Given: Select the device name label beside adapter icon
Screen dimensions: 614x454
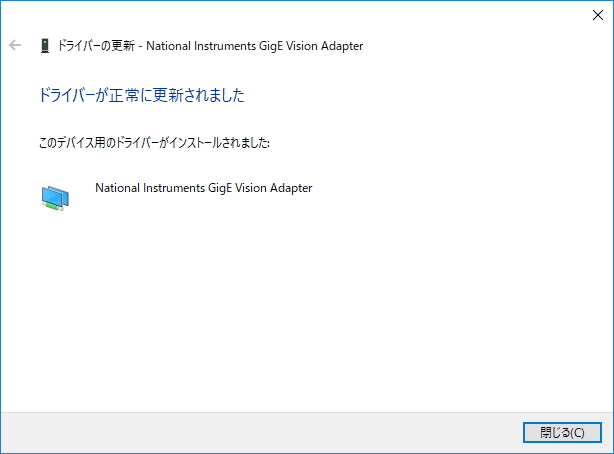Looking at the screenshot, I should (x=203, y=187).
